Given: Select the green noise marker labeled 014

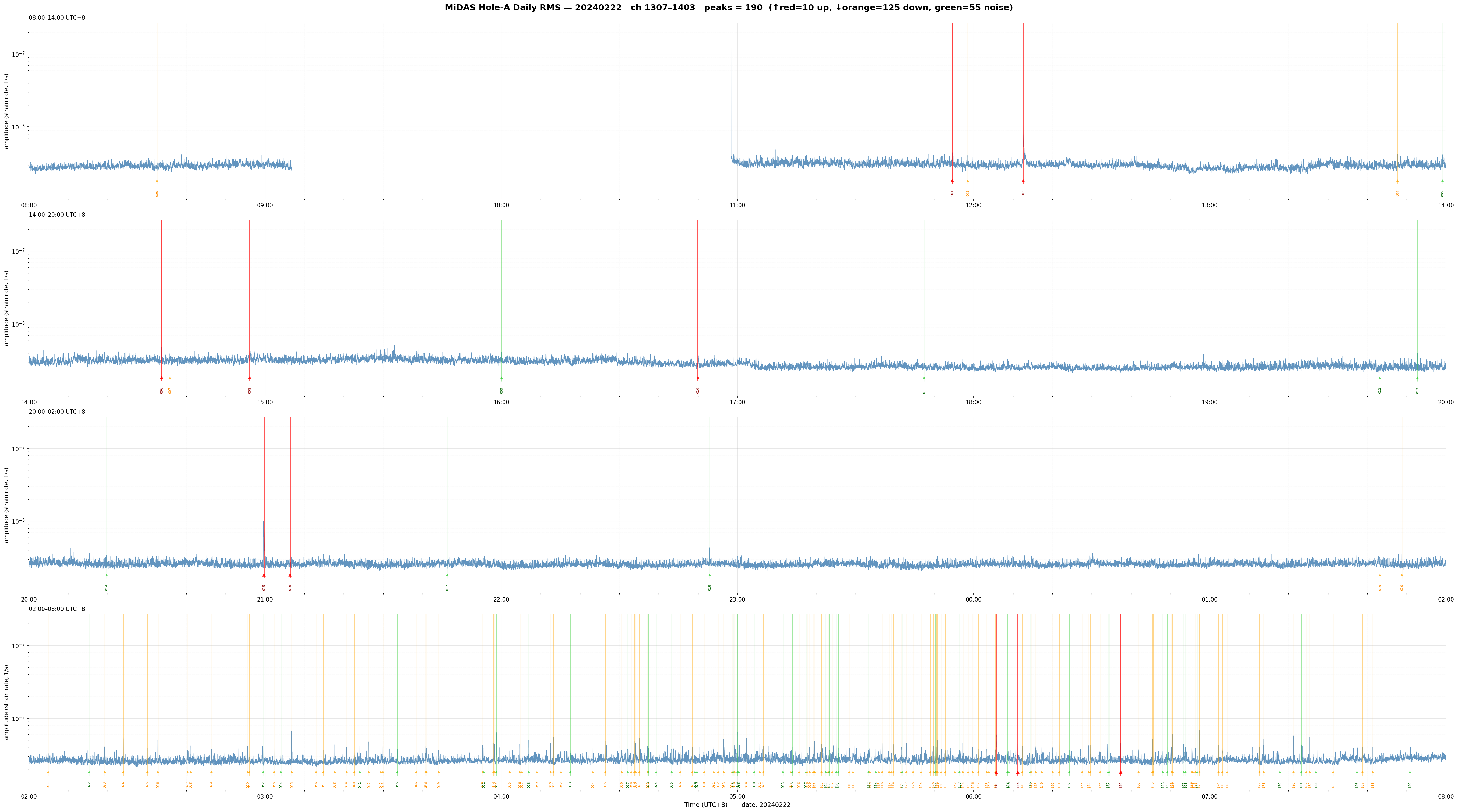Looking at the screenshot, I should (106, 575).
